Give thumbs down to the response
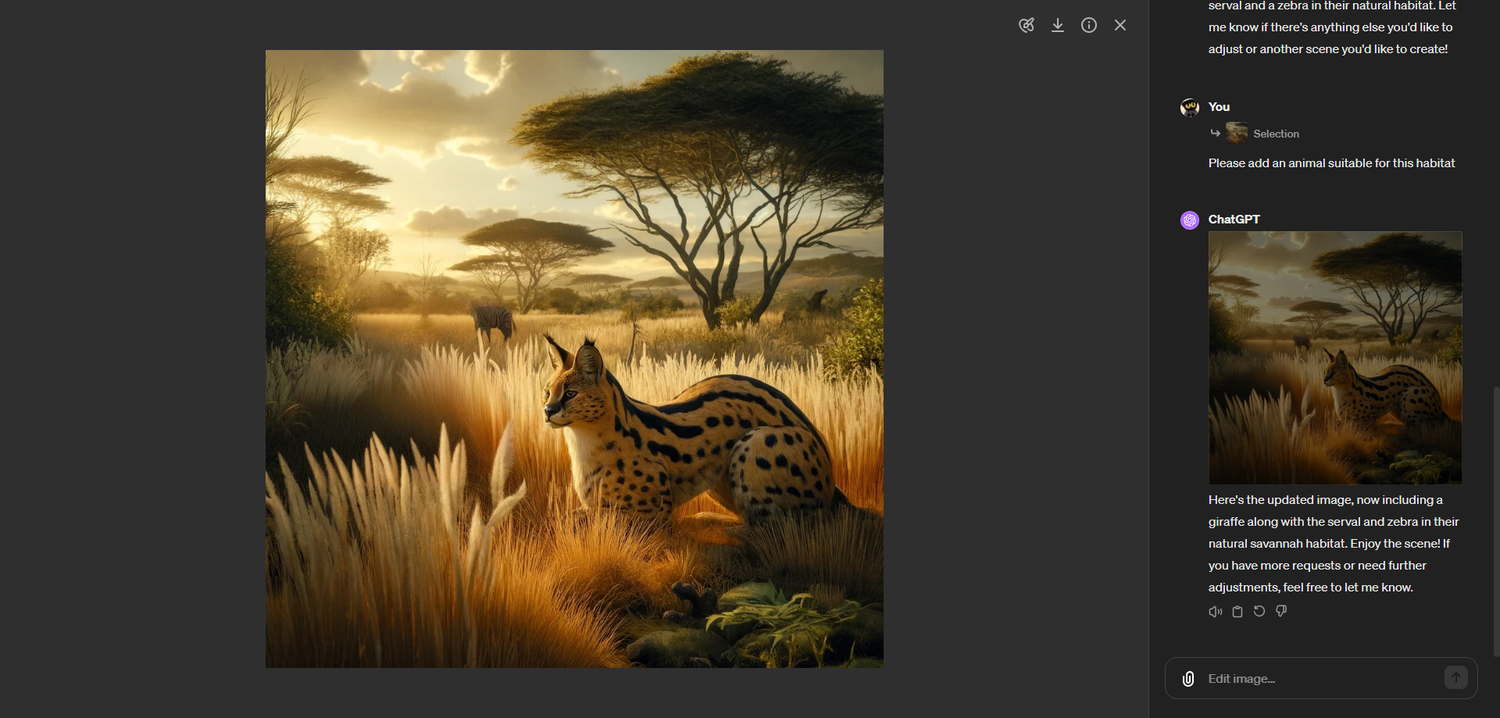Screen dimensions: 1500x718 click(x=1281, y=612)
